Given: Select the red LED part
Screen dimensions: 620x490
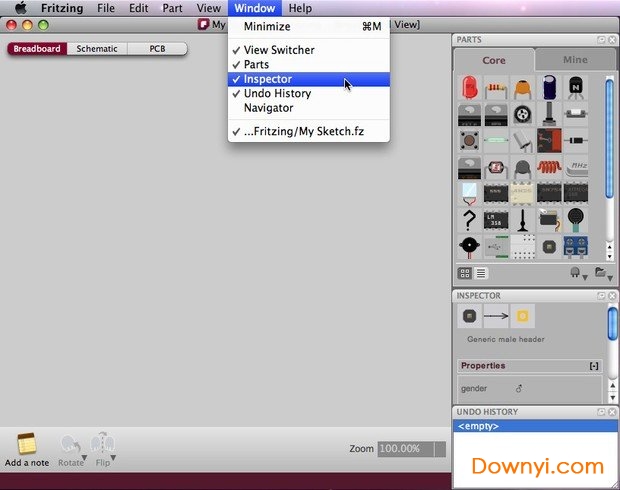Looking at the screenshot, I should pyautogui.click(x=469, y=88).
